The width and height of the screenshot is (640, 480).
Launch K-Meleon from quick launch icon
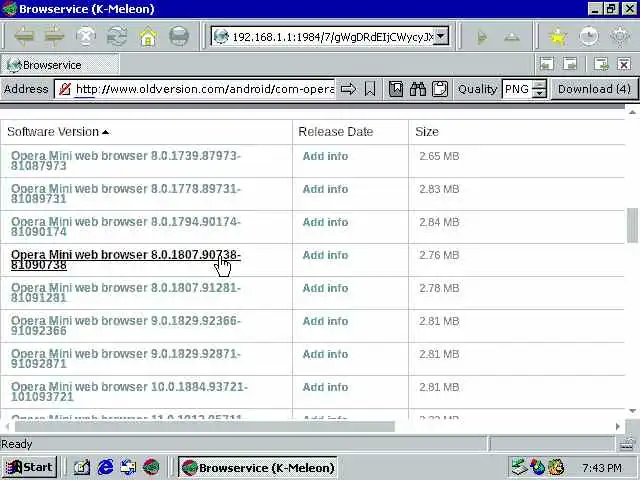pos(151,467)
